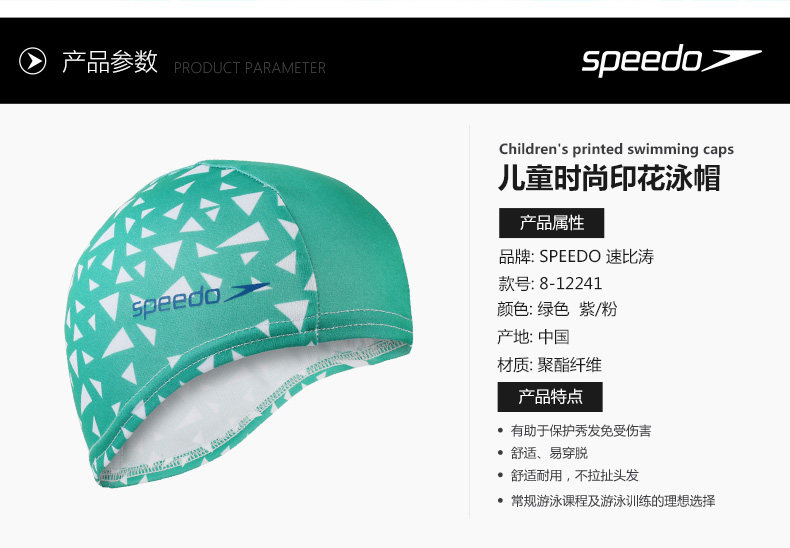Click the blue boomerang mark on cap
The width and height of the screenshot is (790, 548).
tap(247, 292)
